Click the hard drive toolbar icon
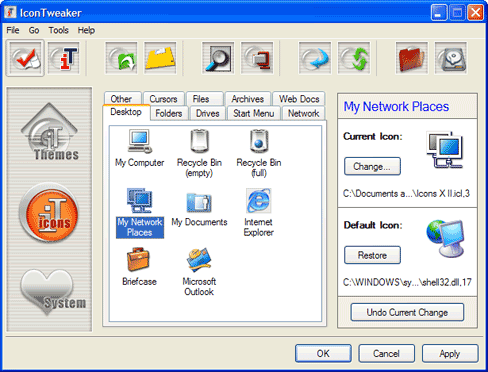 (451, 58)
